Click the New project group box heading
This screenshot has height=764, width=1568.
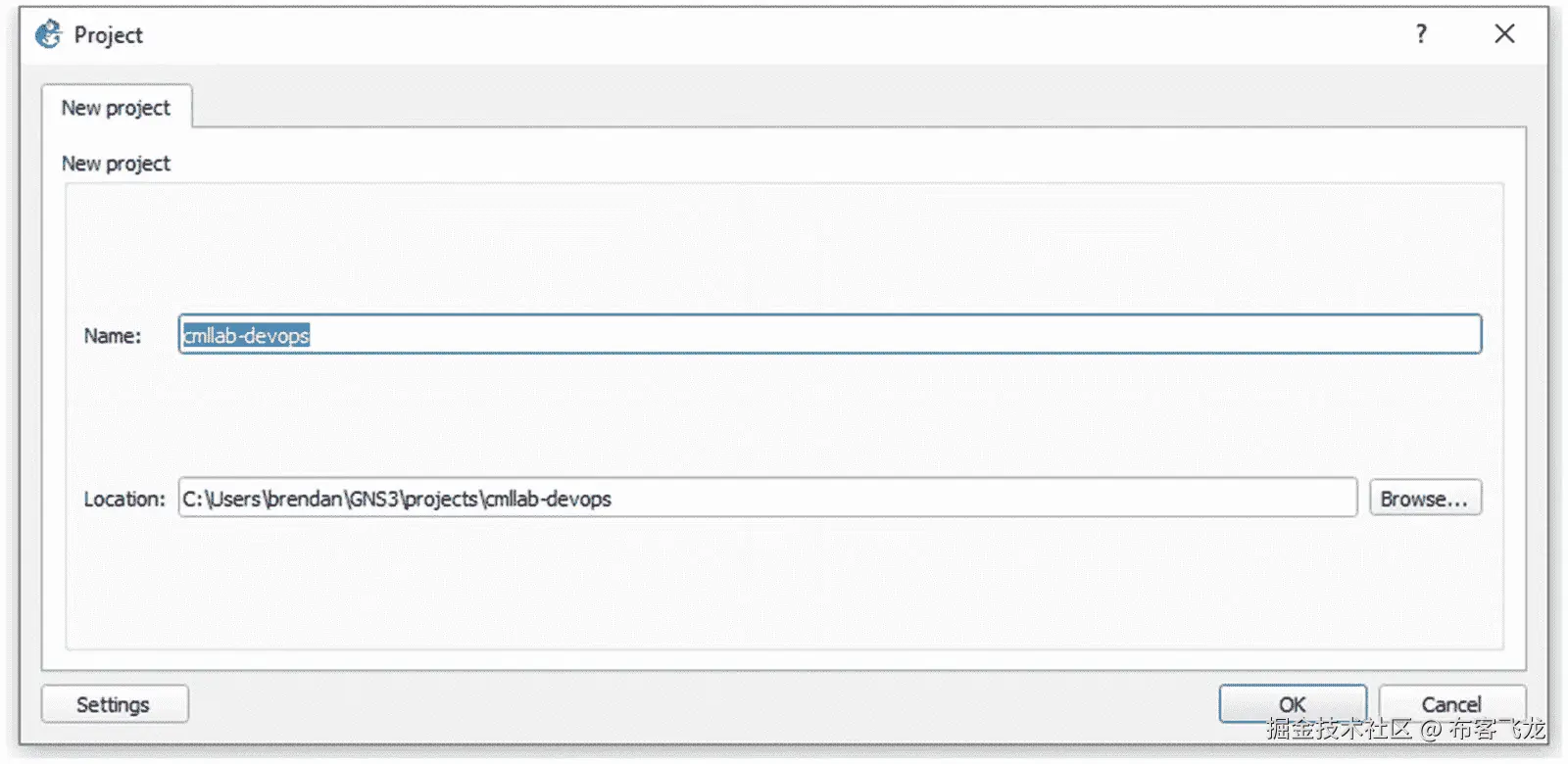click(x=116, y=164)
